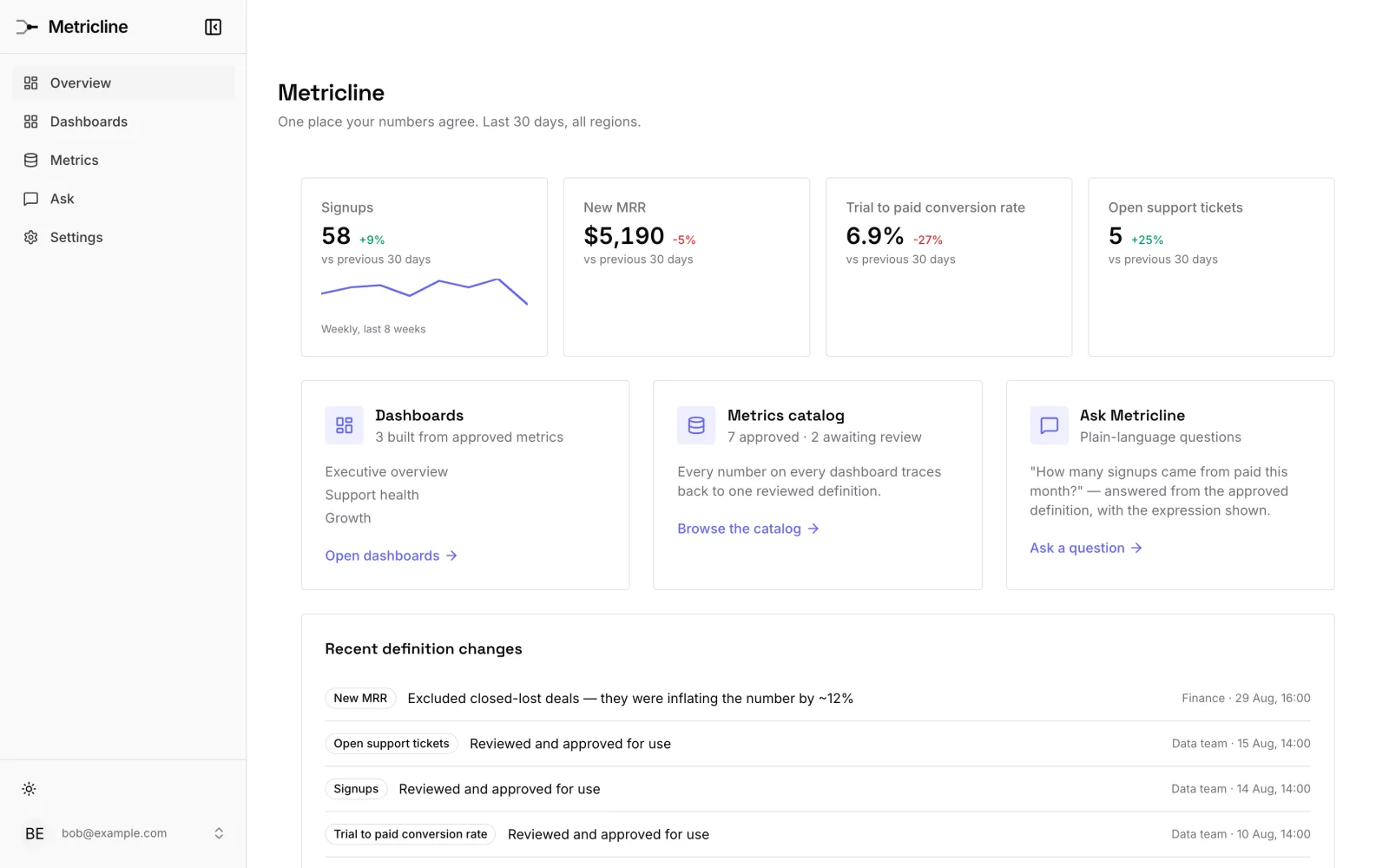1389x868 pixels.
Task: Collapse the sidebar with the panel icon
Action: [x=213, y=27]
